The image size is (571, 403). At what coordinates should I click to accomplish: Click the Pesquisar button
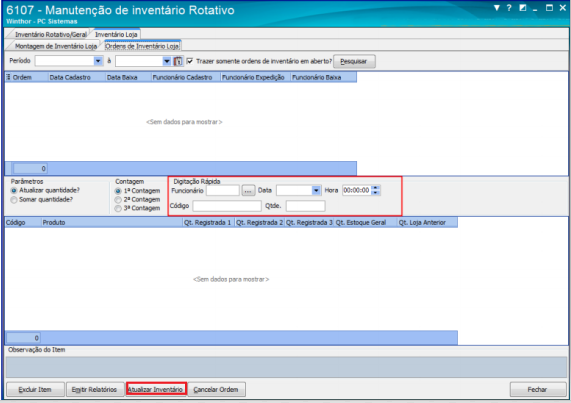354,62
